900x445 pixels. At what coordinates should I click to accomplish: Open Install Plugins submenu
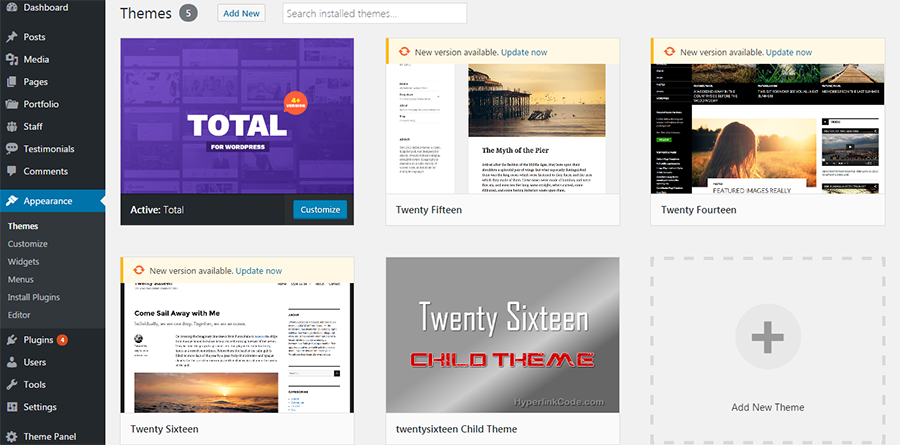pos(34,297)
